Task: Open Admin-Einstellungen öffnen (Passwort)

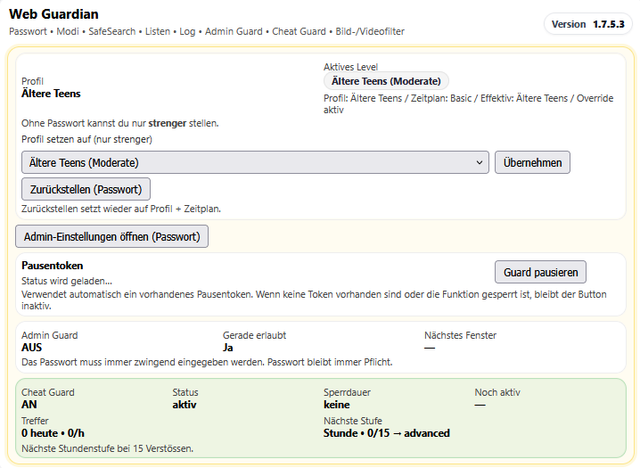Action: pyautogui.click(x=112, y=237)
